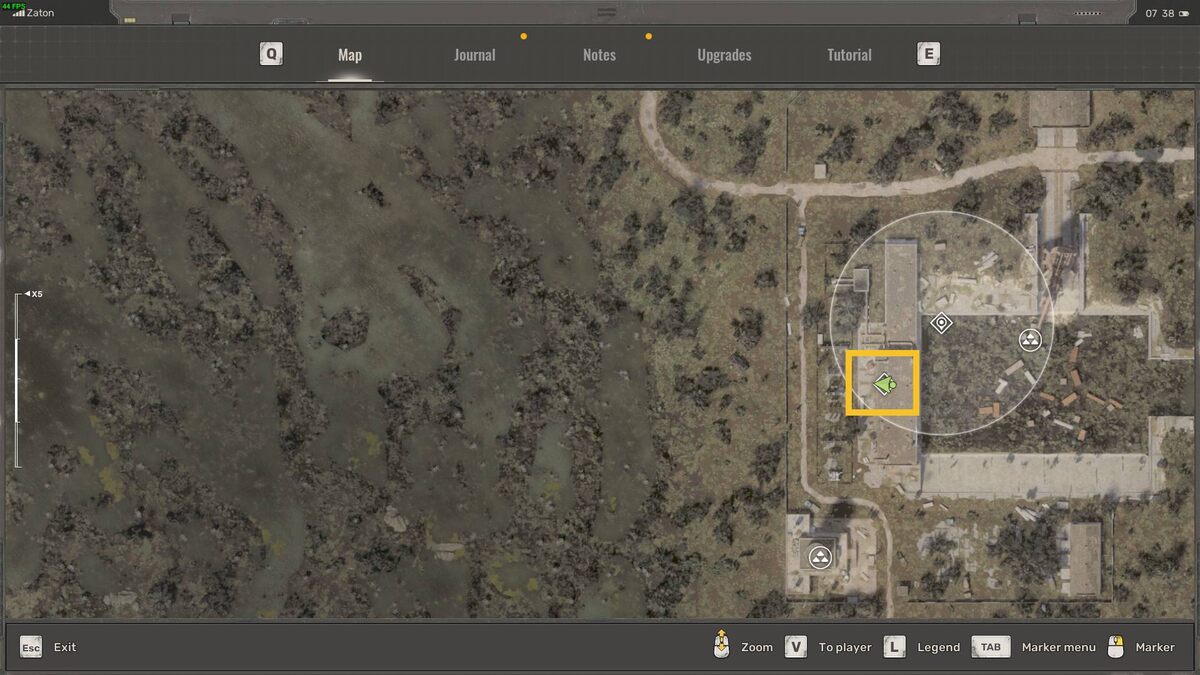This screenshot has width=1200, height=675.
Task: Click the Q previous-tab key icon
Action: [x=271, y=54]
